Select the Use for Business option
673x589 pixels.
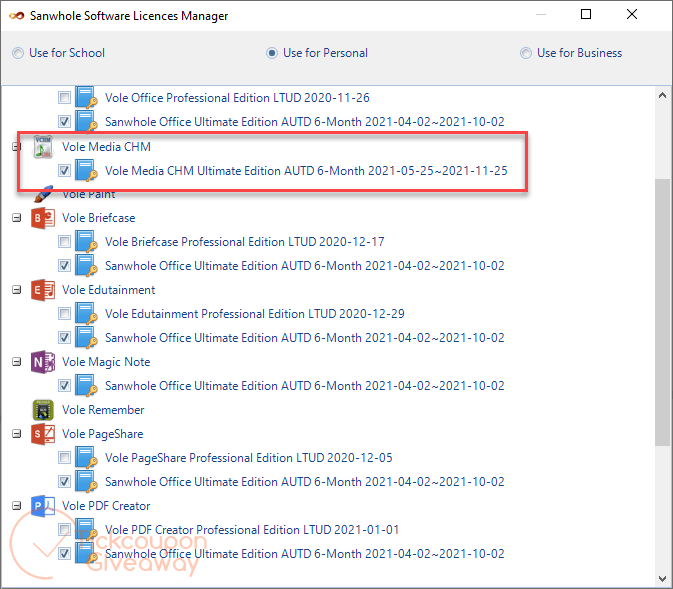571,53
